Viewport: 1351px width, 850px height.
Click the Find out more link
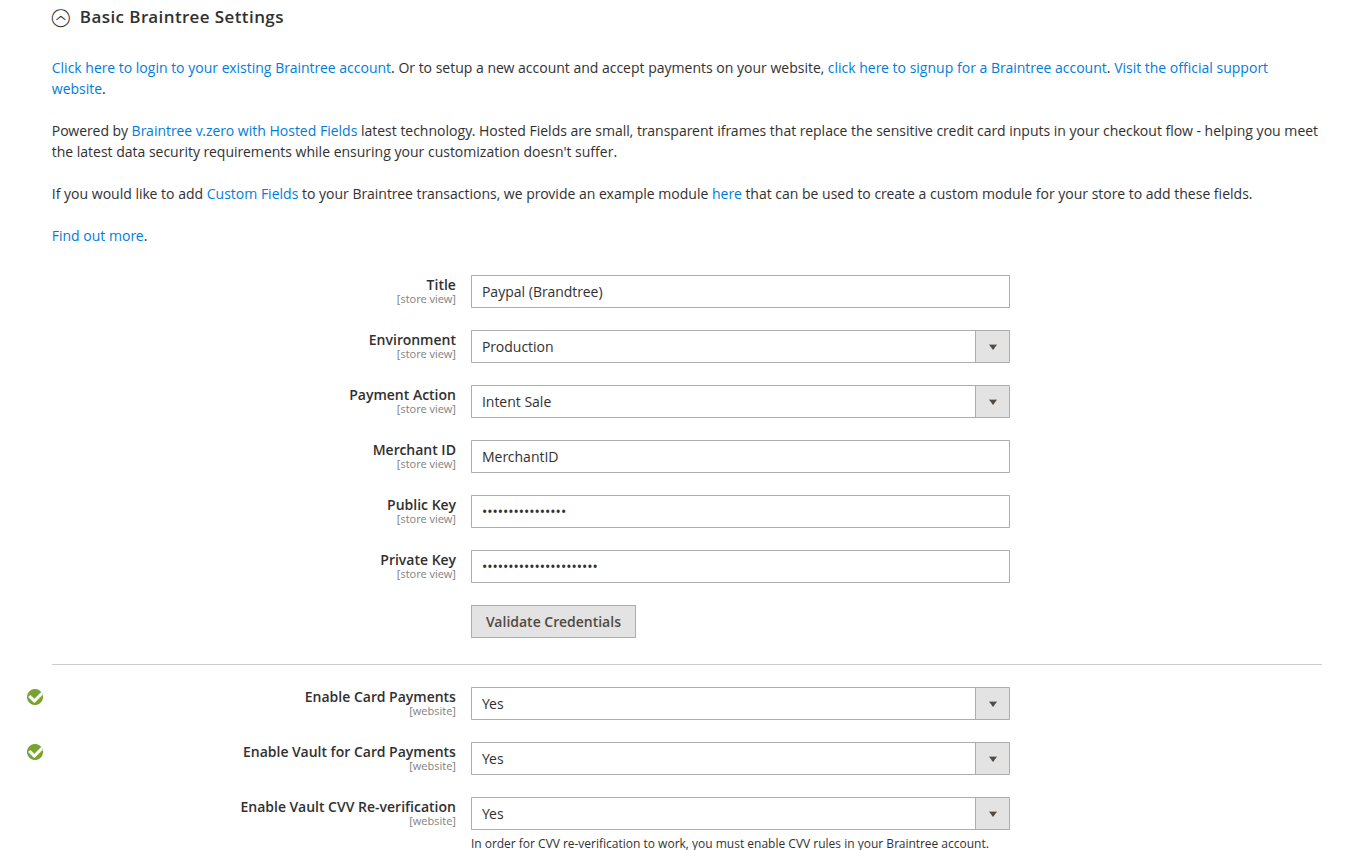click(x=98, y=237)
